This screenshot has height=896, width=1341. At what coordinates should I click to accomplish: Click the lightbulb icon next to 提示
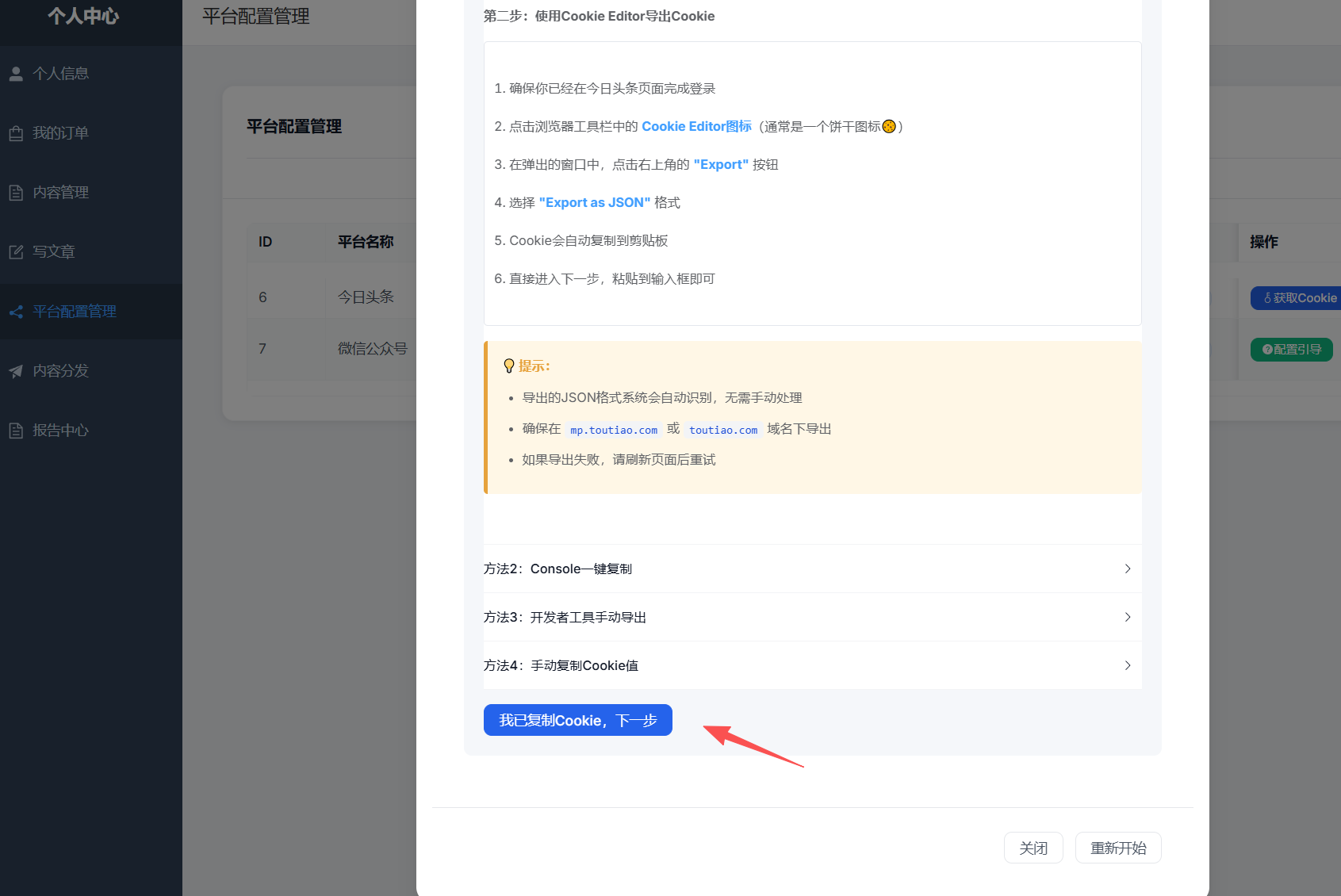[509, 366]
